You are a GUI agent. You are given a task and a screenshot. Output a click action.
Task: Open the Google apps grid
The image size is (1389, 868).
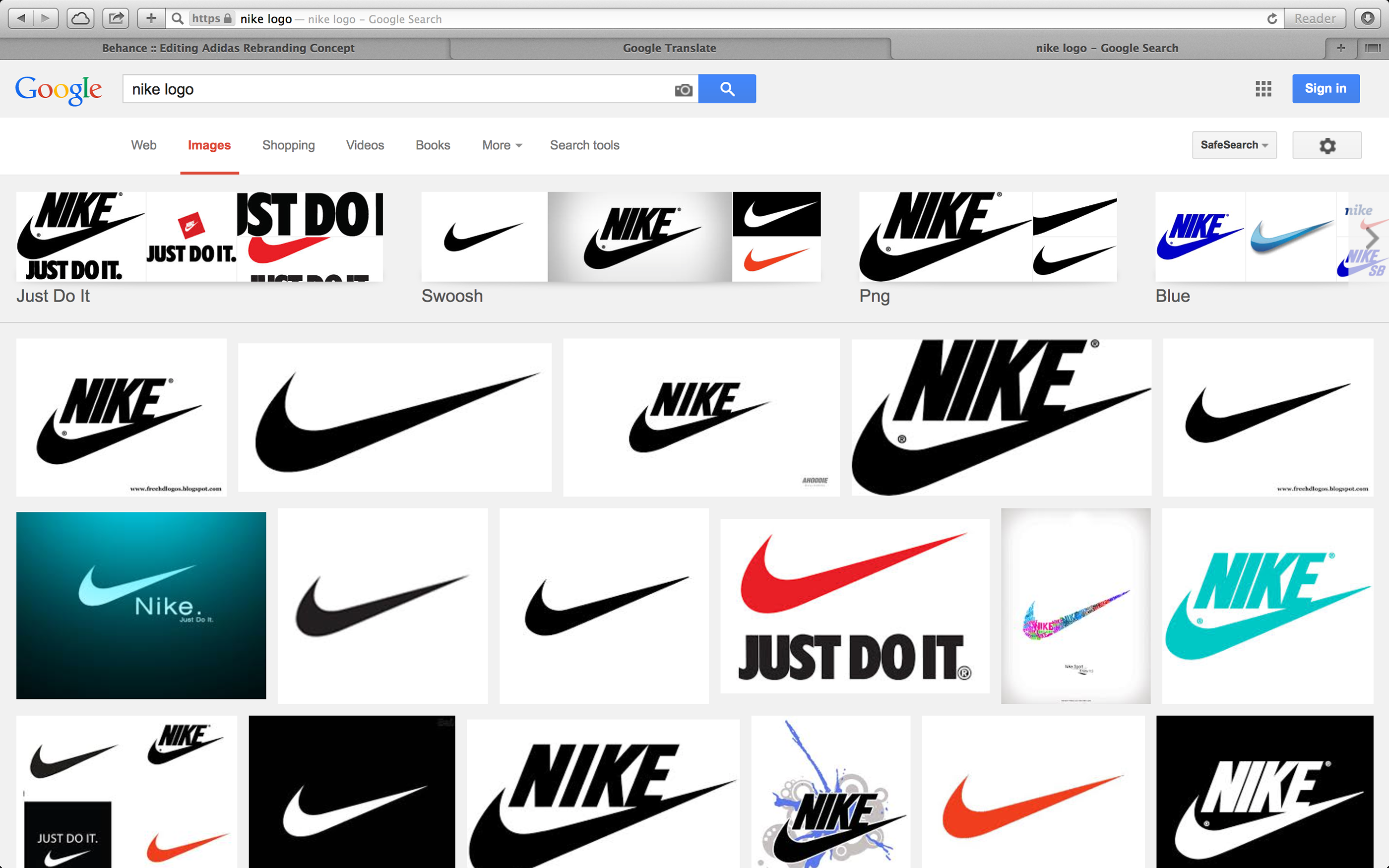[x=1263, y=89]
